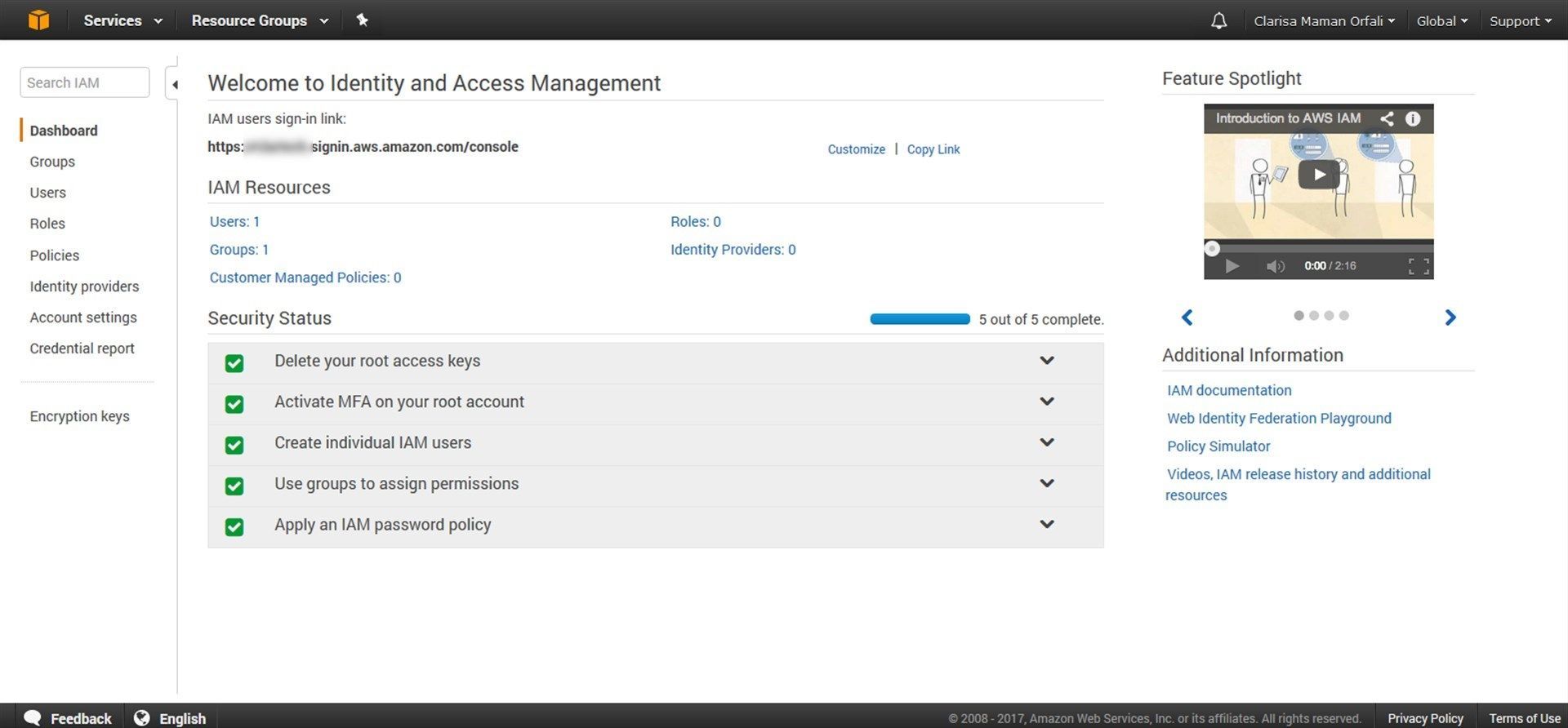Viewport: 1568px width, 728px height.
Task: Select the third carousel dot
Action: 1329,316
